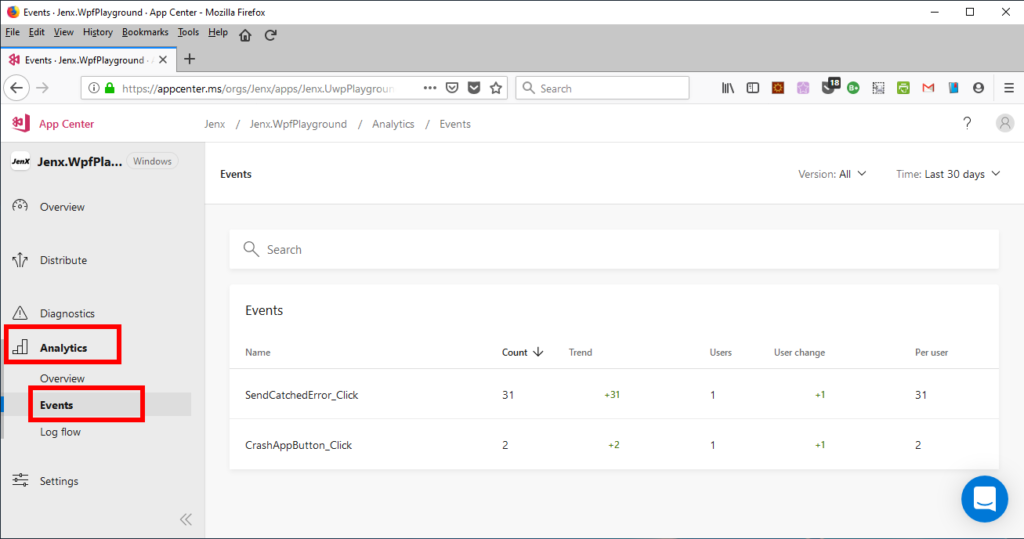Toggle the Firefox sidebars icon

pyautogui.click(x=752, y=88)
